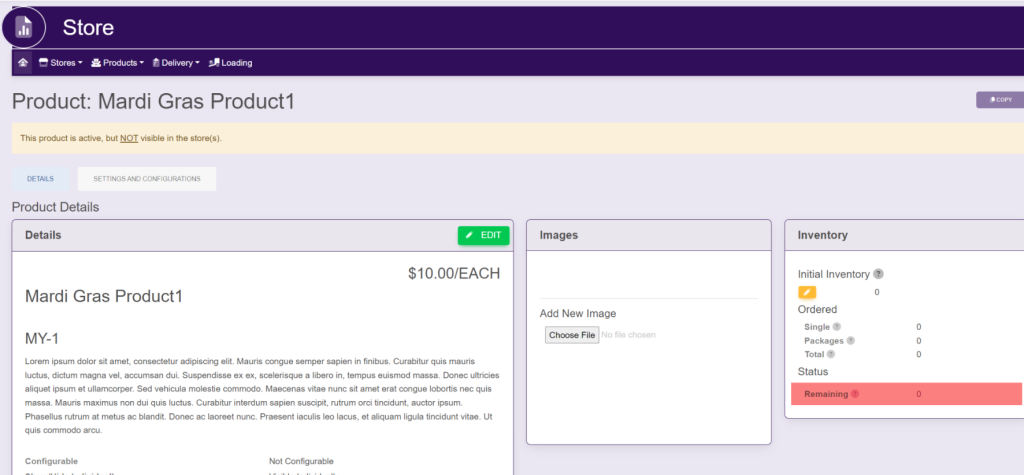Open help icon beside Initial Inventory
Image resolution: width=1024 pixels, height=475 pixels.
click(x=878, y=274)
